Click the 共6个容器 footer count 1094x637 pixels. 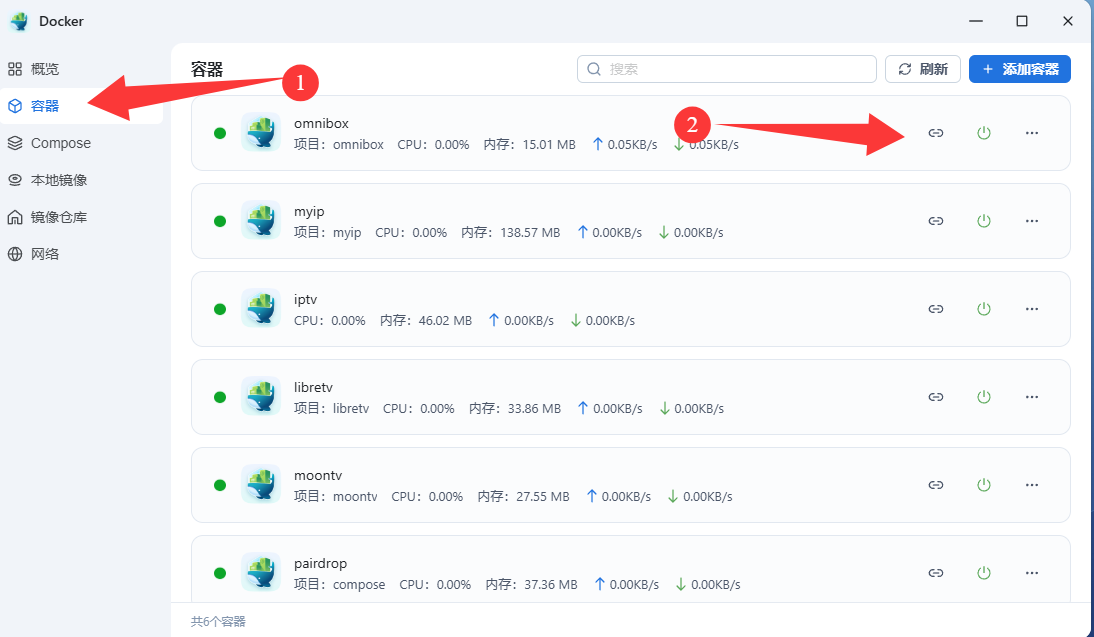tap(218, 621)
